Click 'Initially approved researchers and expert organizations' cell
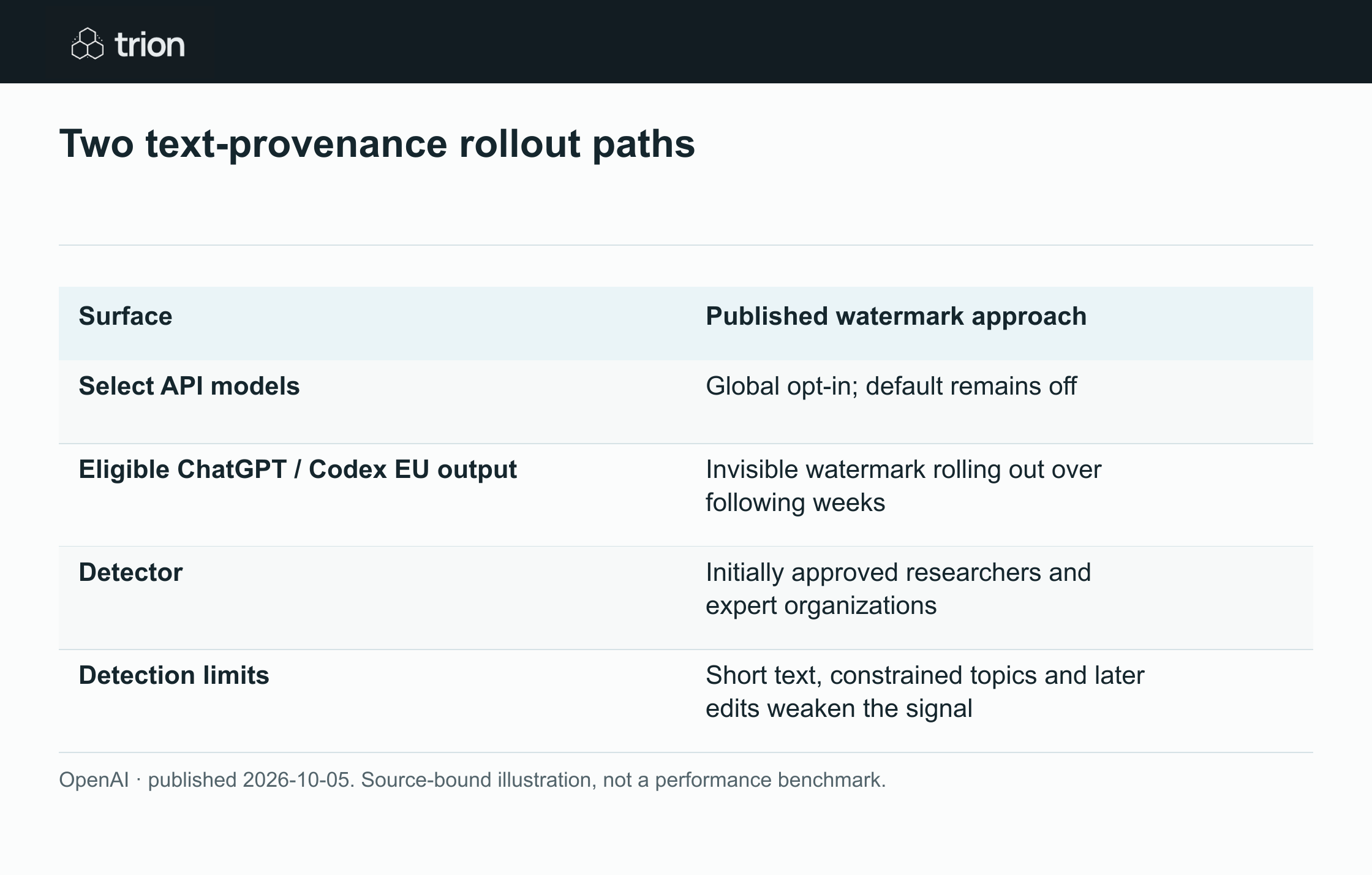 click(899, 589)
